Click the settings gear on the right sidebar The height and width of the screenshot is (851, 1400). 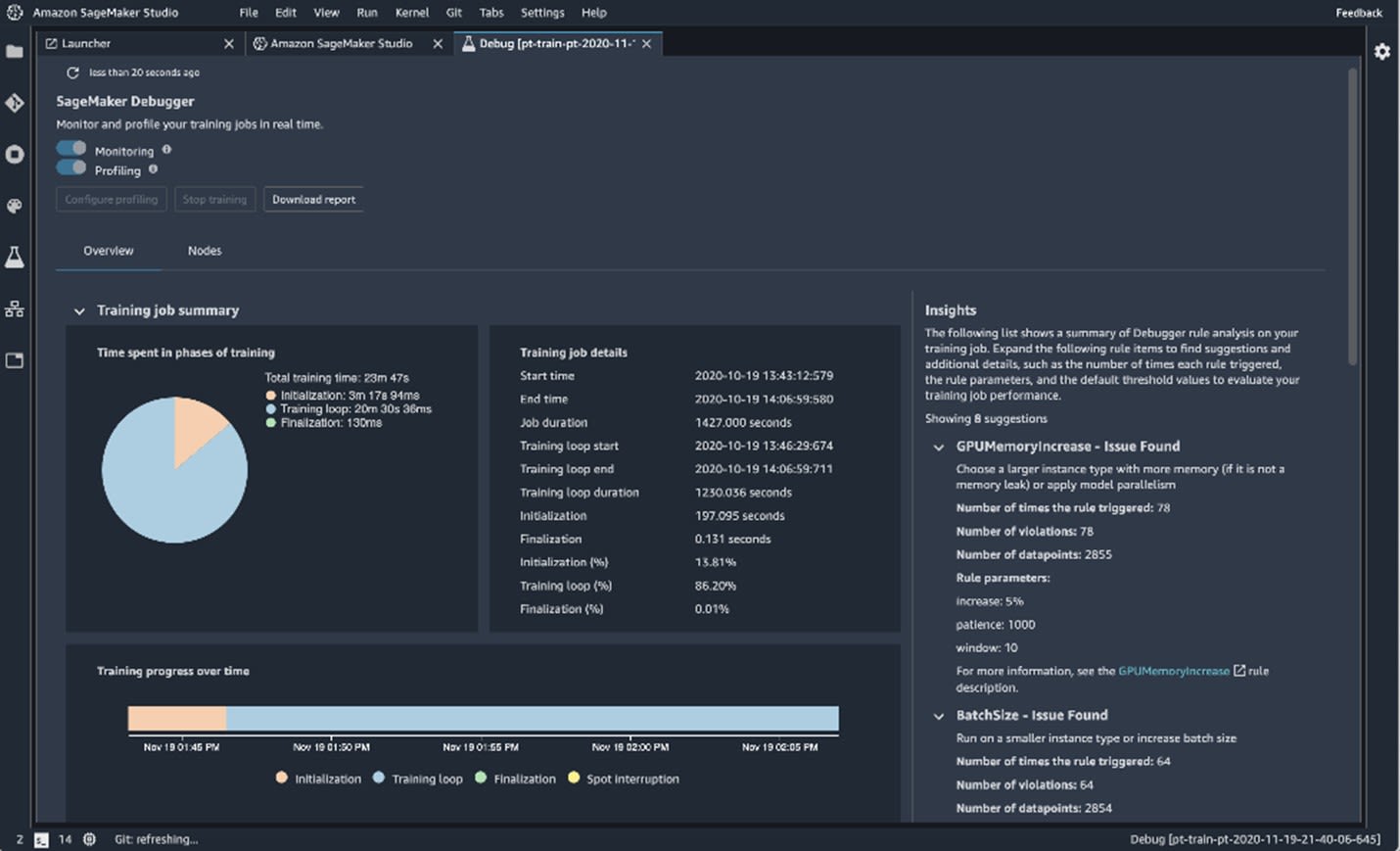tap(1382, 52)
